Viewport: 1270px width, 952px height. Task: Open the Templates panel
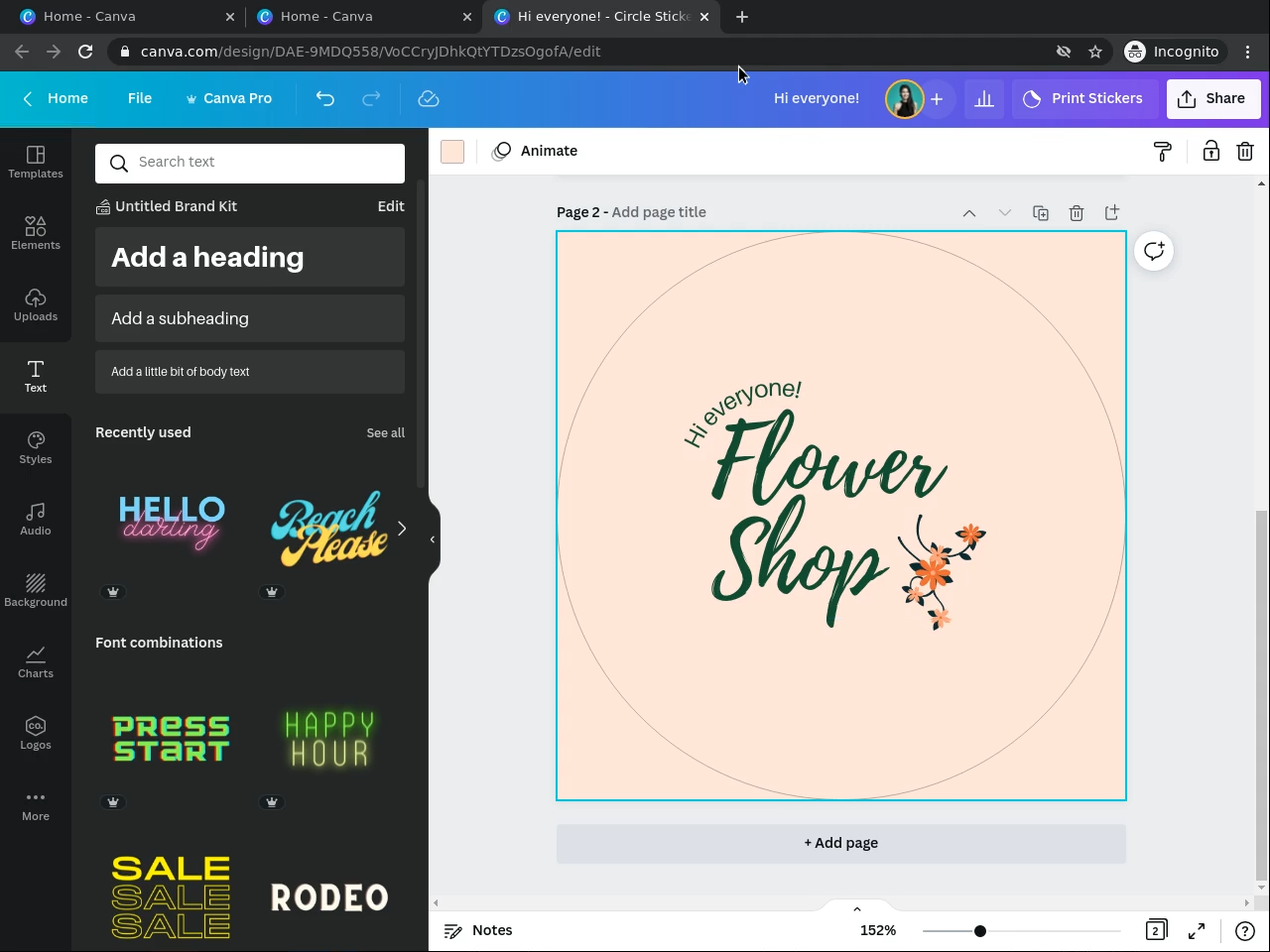(x=36, y=162)
